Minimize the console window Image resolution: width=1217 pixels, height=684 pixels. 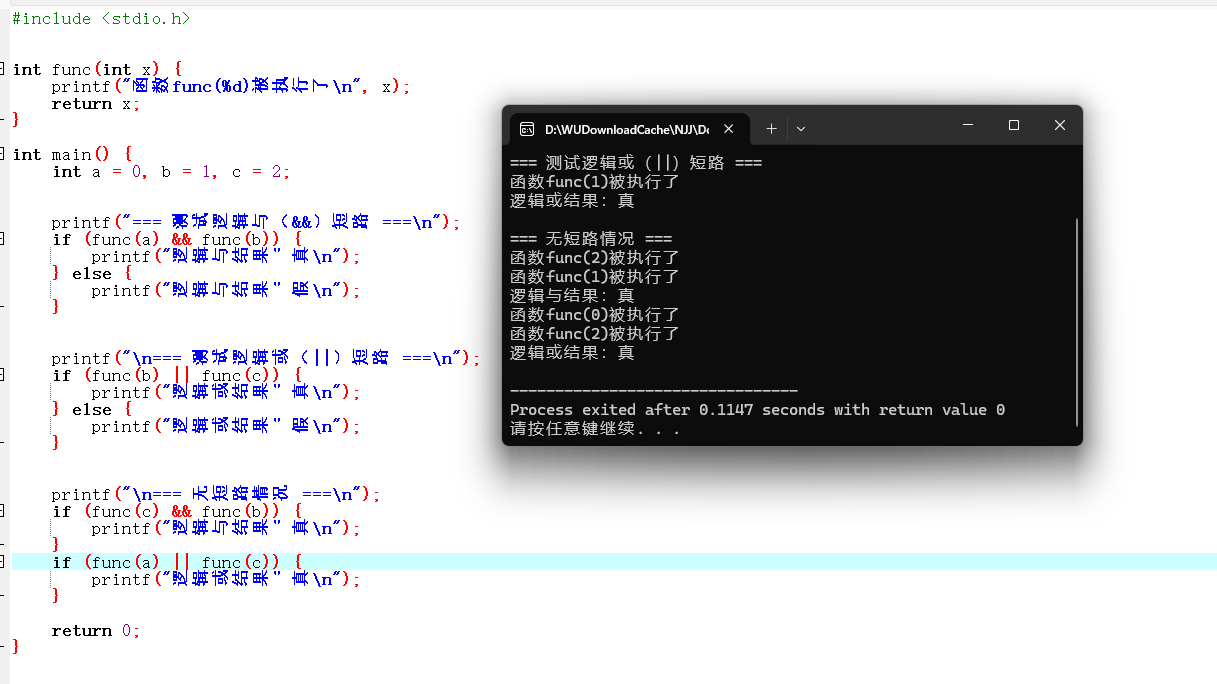[x=968, y=125]
